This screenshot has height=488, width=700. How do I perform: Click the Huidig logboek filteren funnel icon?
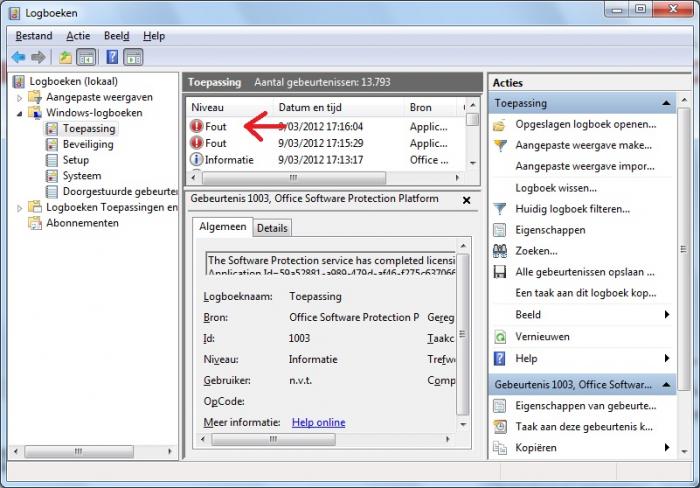(x=500, y=209)
